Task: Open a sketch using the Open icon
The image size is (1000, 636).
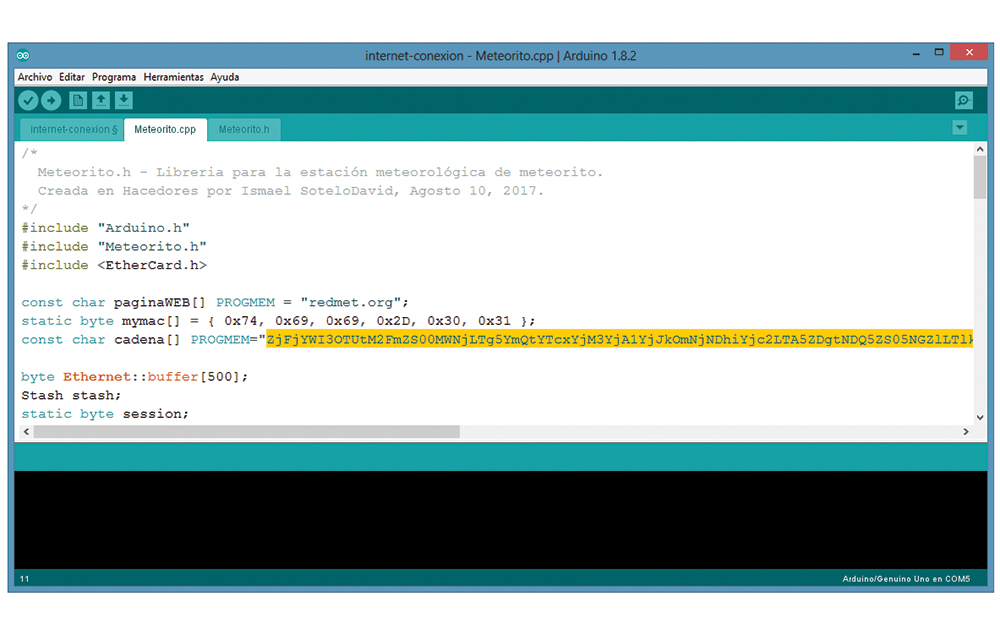Action: pyautogui.click(x=101, y=100)
